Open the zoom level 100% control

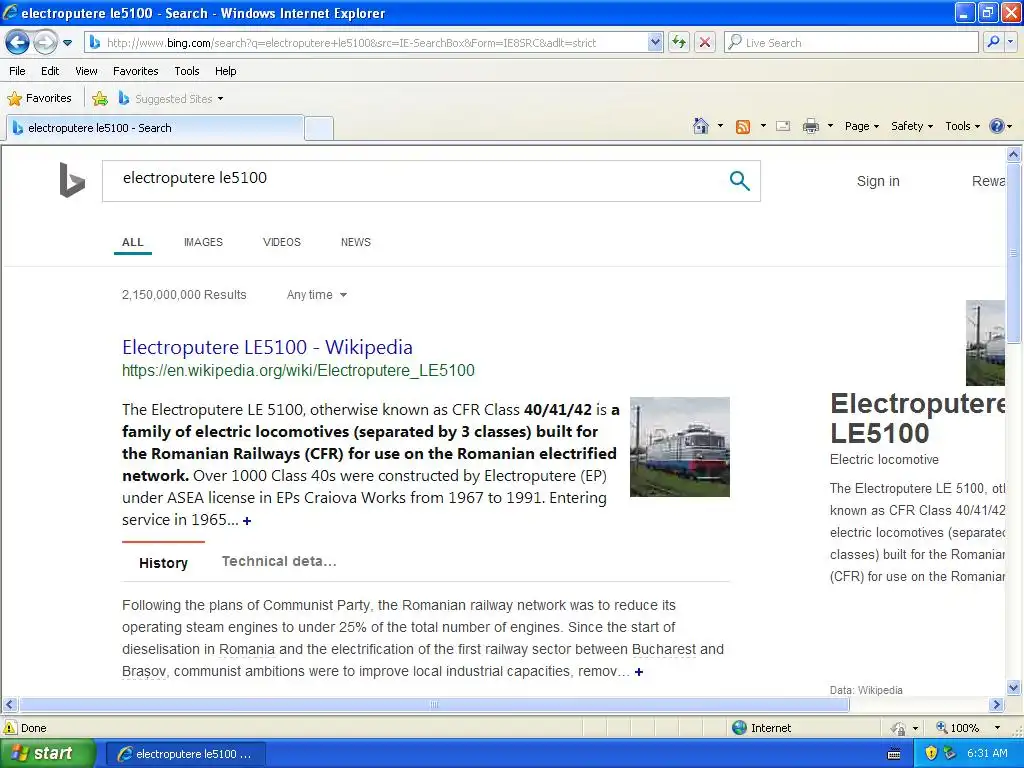967,728
